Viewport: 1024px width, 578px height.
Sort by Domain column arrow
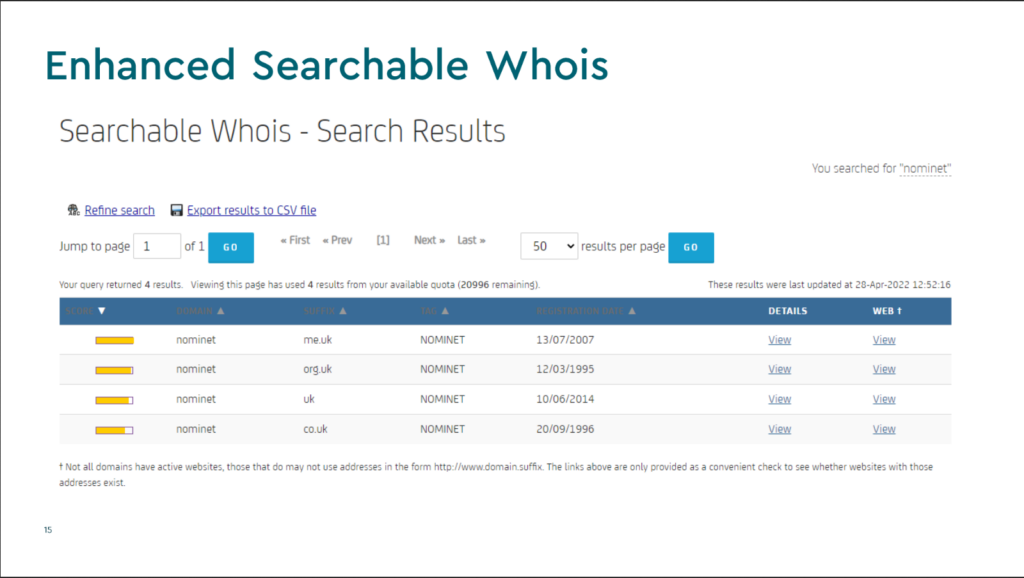point(221,311)
